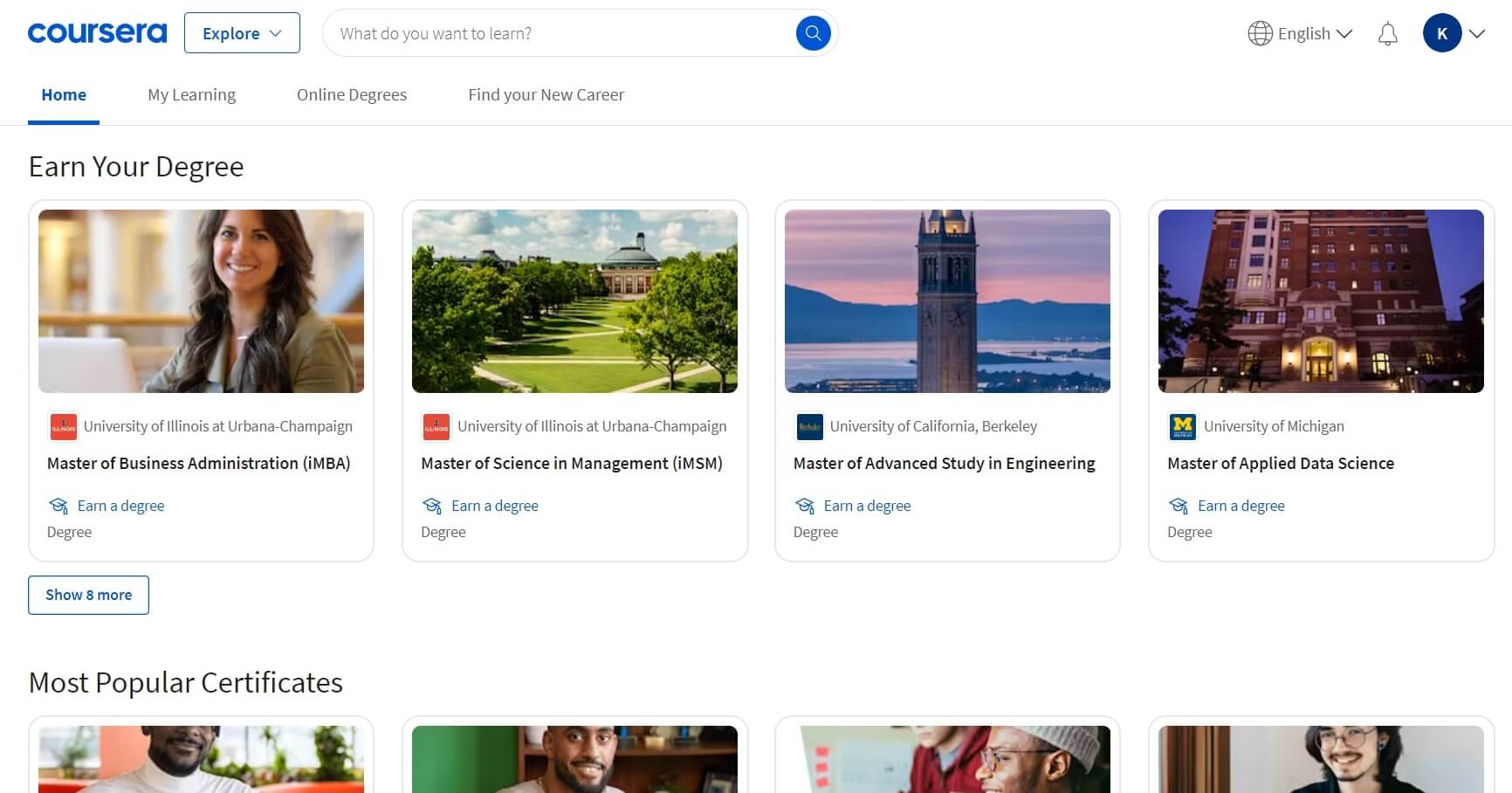Click Earn a degree on Michigan card

(x=1241, y=506)
